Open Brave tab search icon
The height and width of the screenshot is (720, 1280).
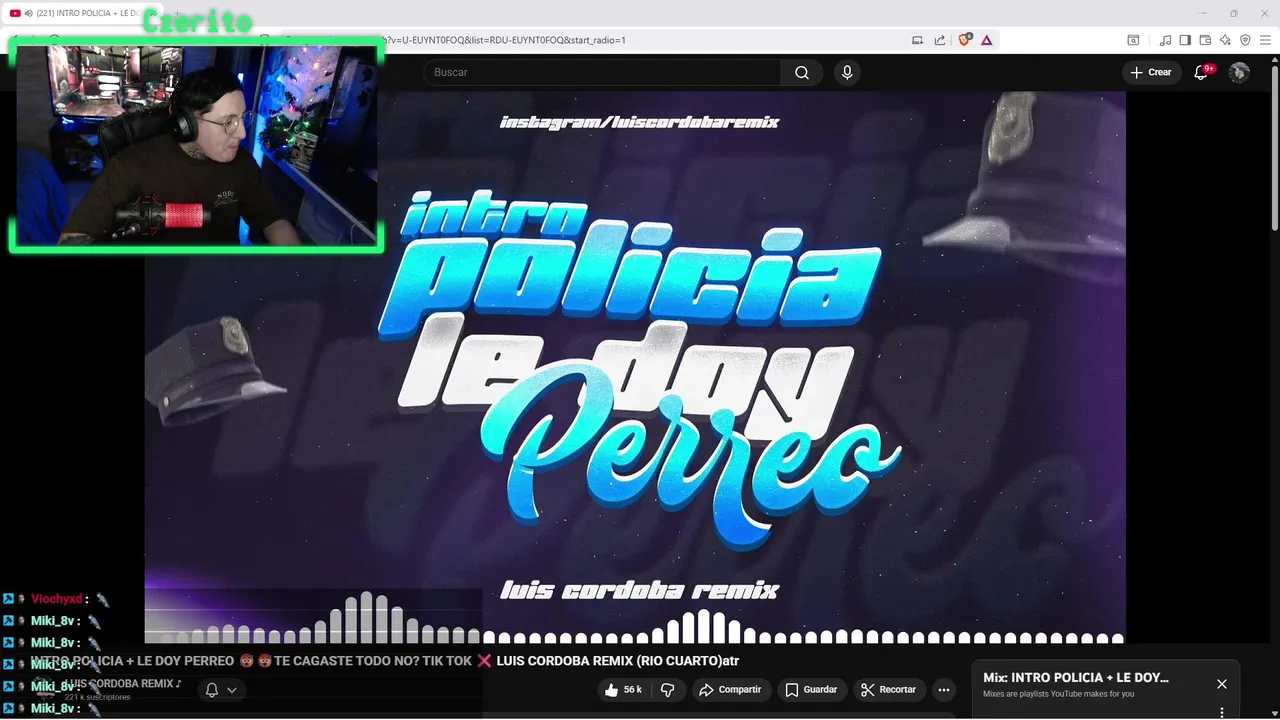[x=1133, y=40]
